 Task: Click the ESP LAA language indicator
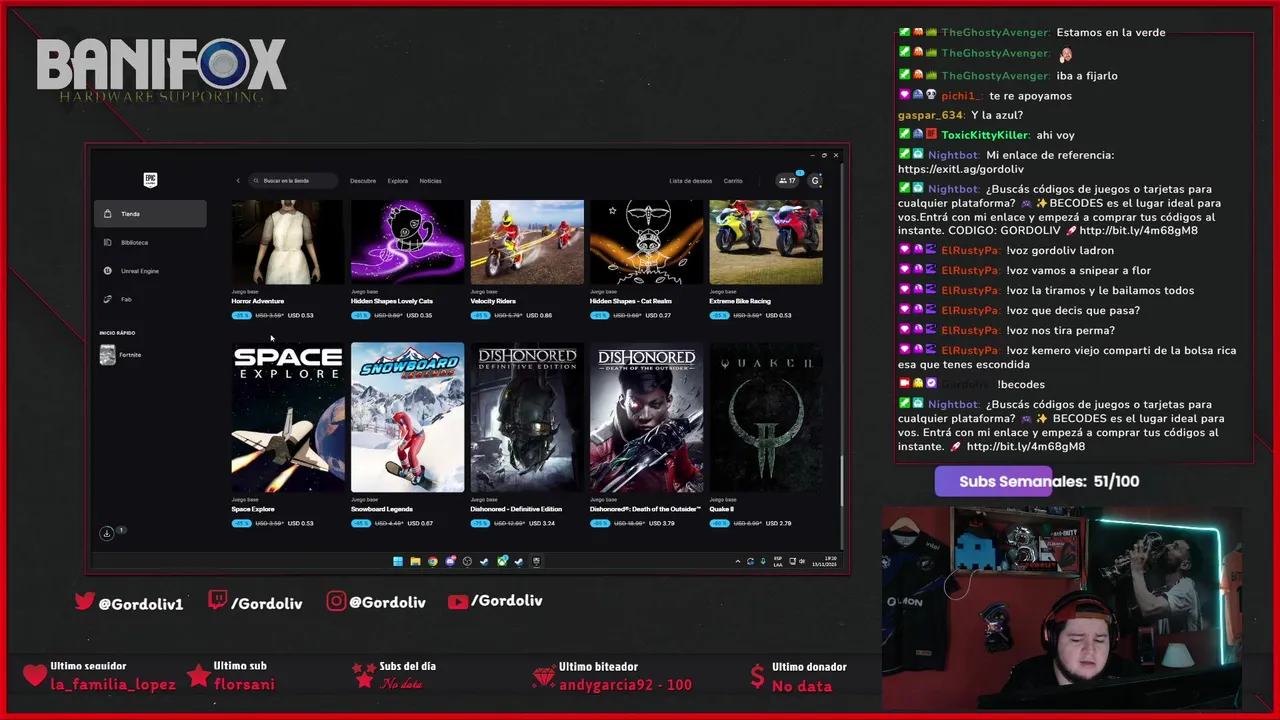pyautogui.click(x=778, y=561)
